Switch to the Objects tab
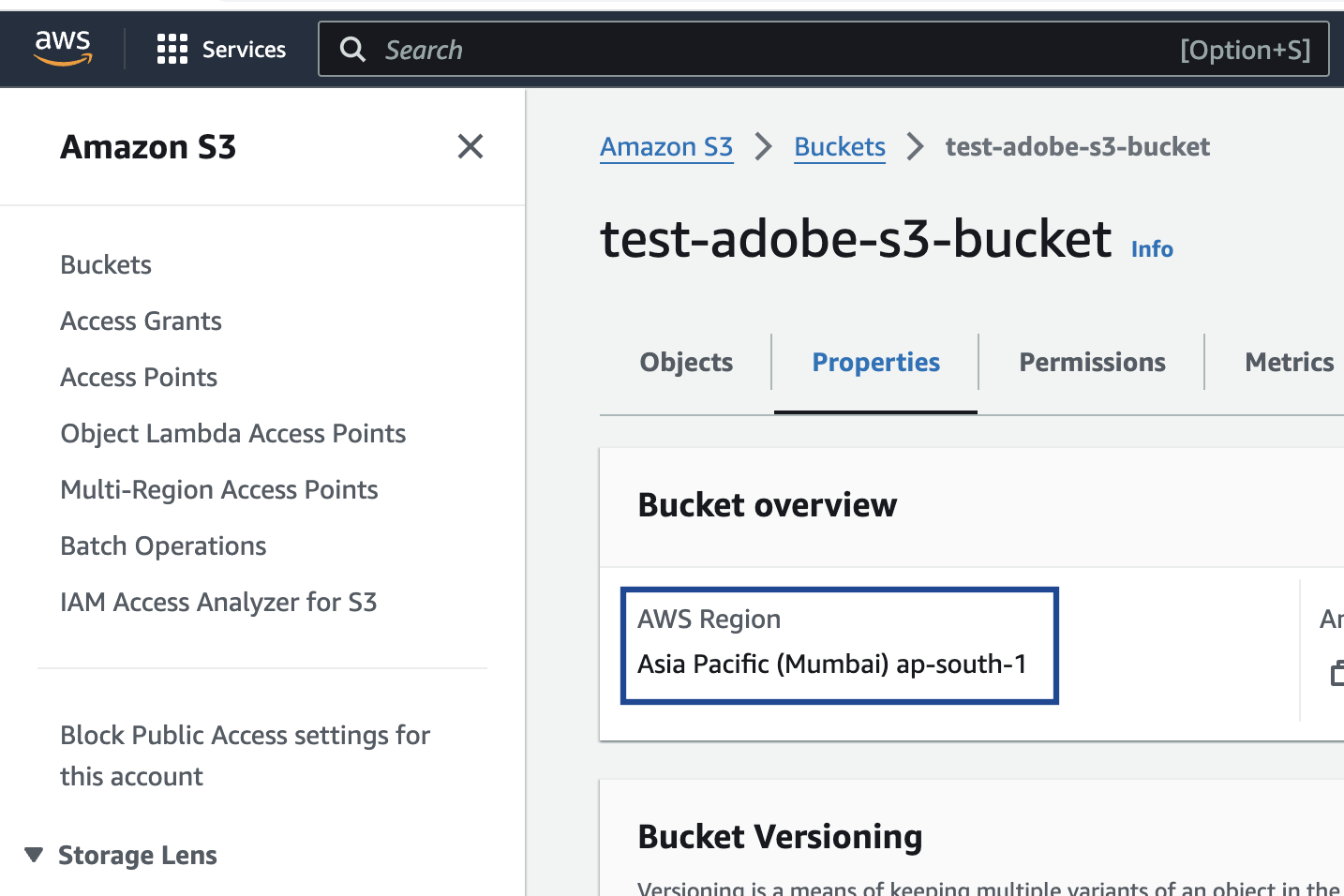Viewport: 1344px width, 896px height. (x=686, y=363)
